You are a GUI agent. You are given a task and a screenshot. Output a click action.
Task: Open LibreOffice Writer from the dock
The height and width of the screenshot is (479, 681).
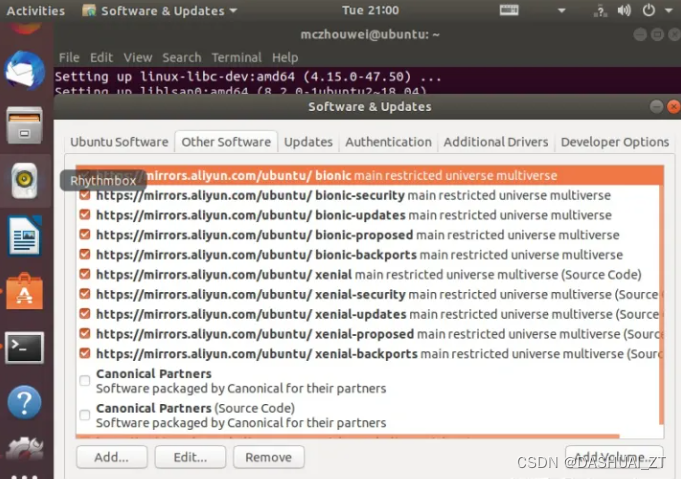pyautogui.click(x=24, y=235)
